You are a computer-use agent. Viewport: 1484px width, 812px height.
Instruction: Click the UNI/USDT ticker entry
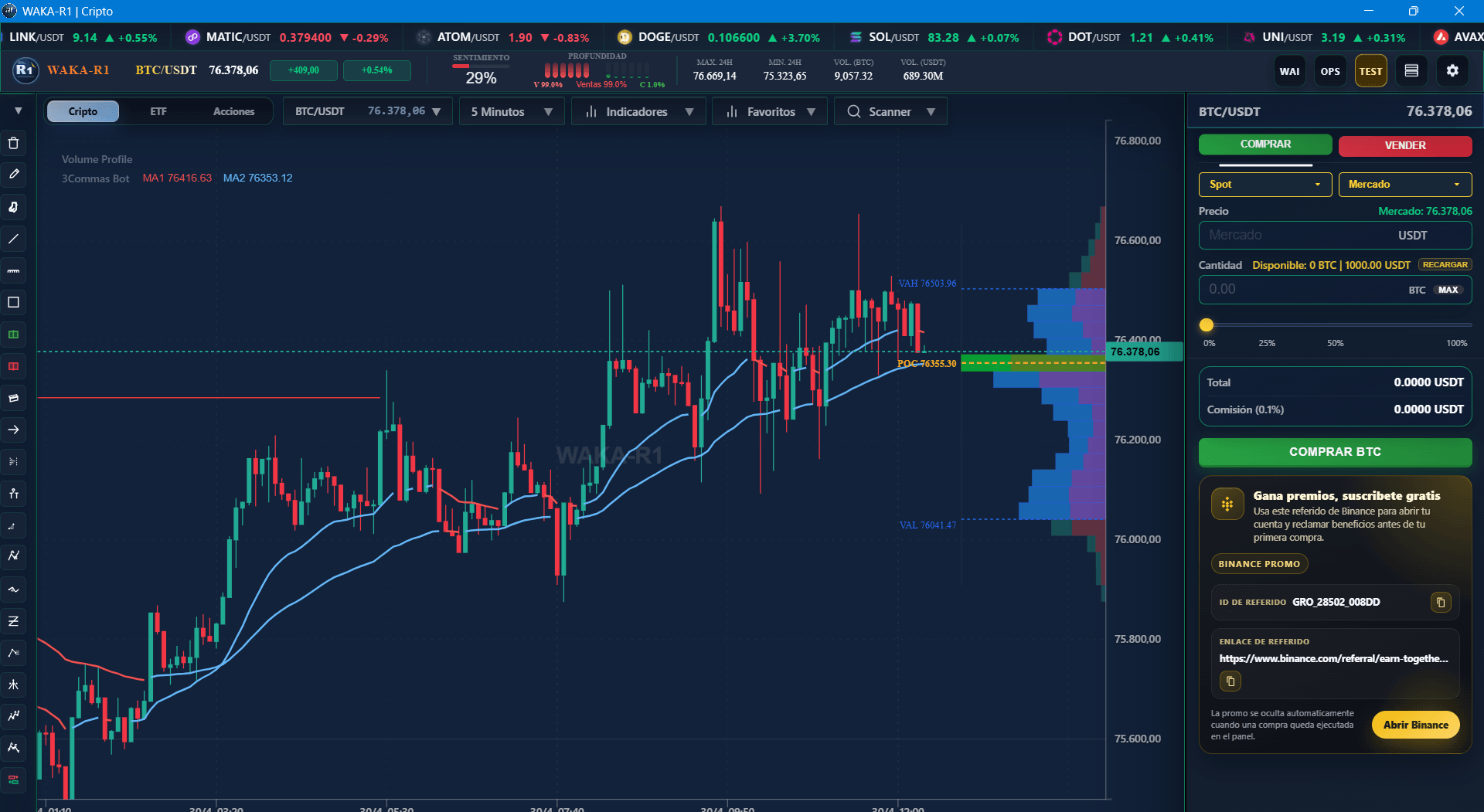click(x=1324, y=37)
